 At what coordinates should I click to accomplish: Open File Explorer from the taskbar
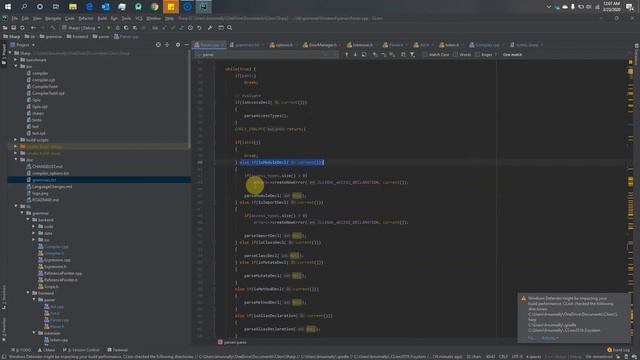tap(73, 7)
